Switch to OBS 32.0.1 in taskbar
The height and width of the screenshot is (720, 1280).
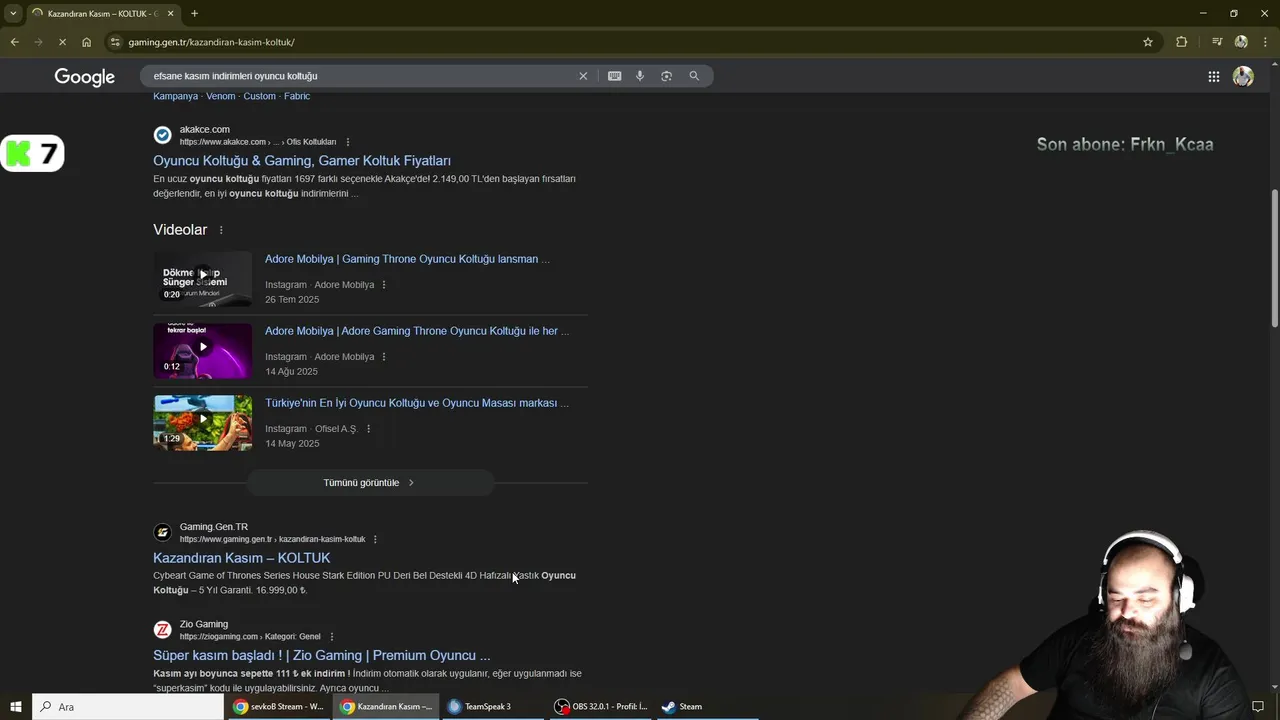(602, 707)
